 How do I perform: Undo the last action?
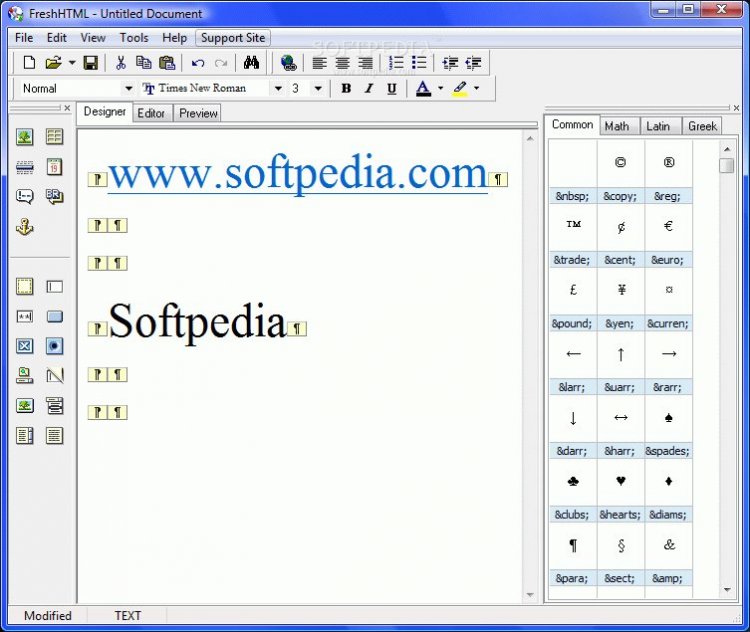(198, 63)
